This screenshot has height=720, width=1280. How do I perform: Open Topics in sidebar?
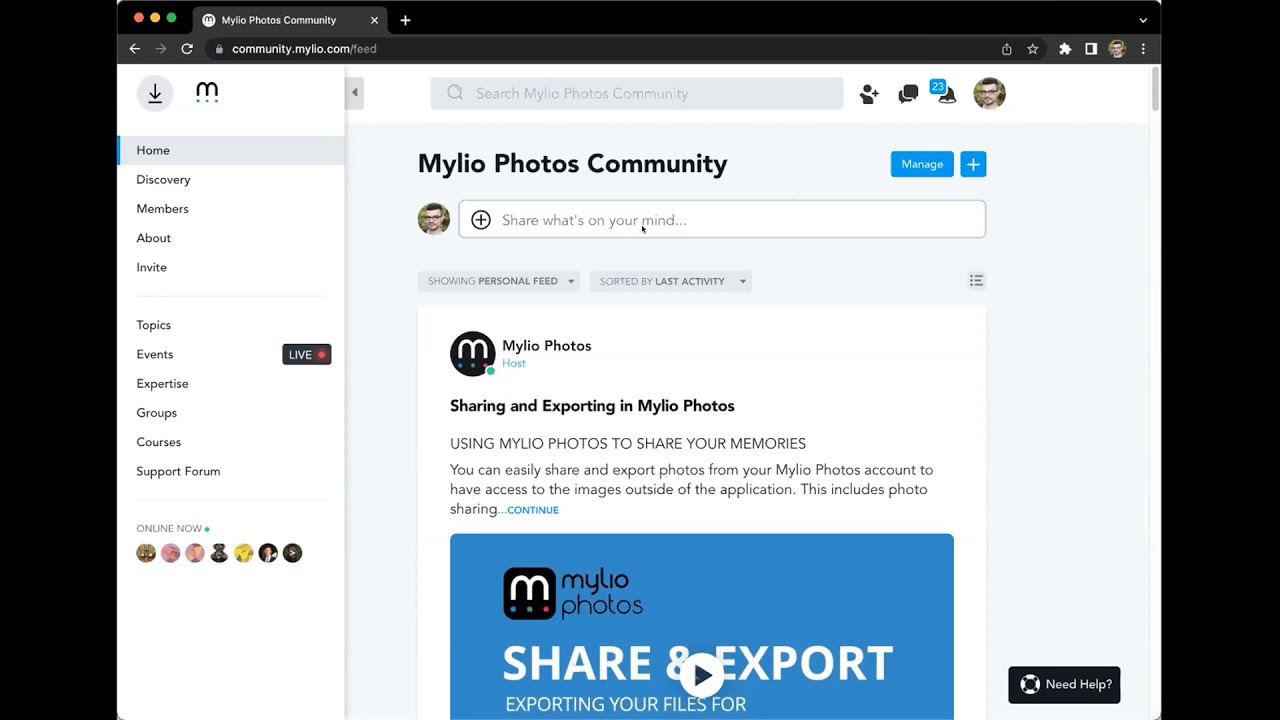153,325
